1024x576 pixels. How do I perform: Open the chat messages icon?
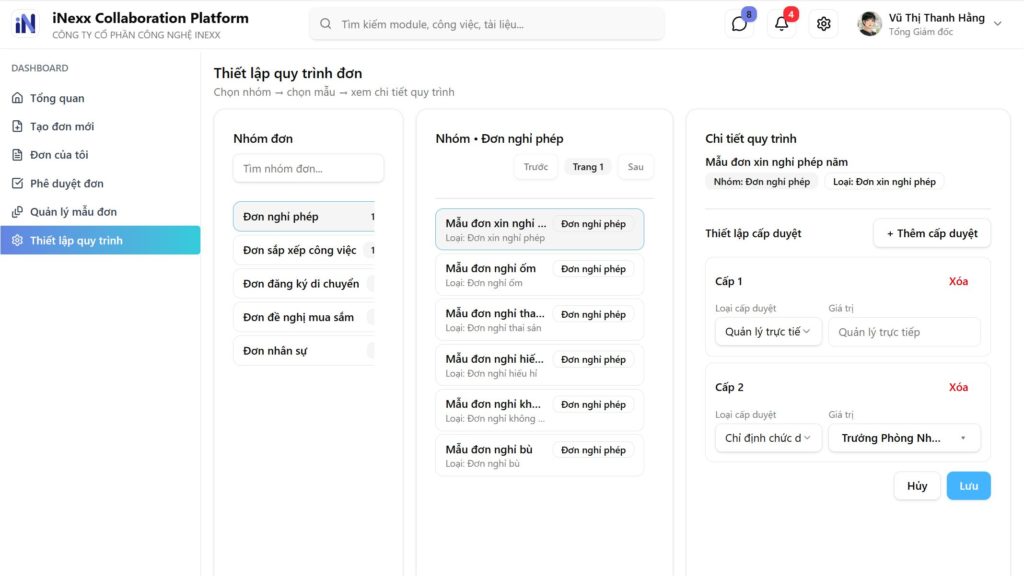[x=739, y=24]
